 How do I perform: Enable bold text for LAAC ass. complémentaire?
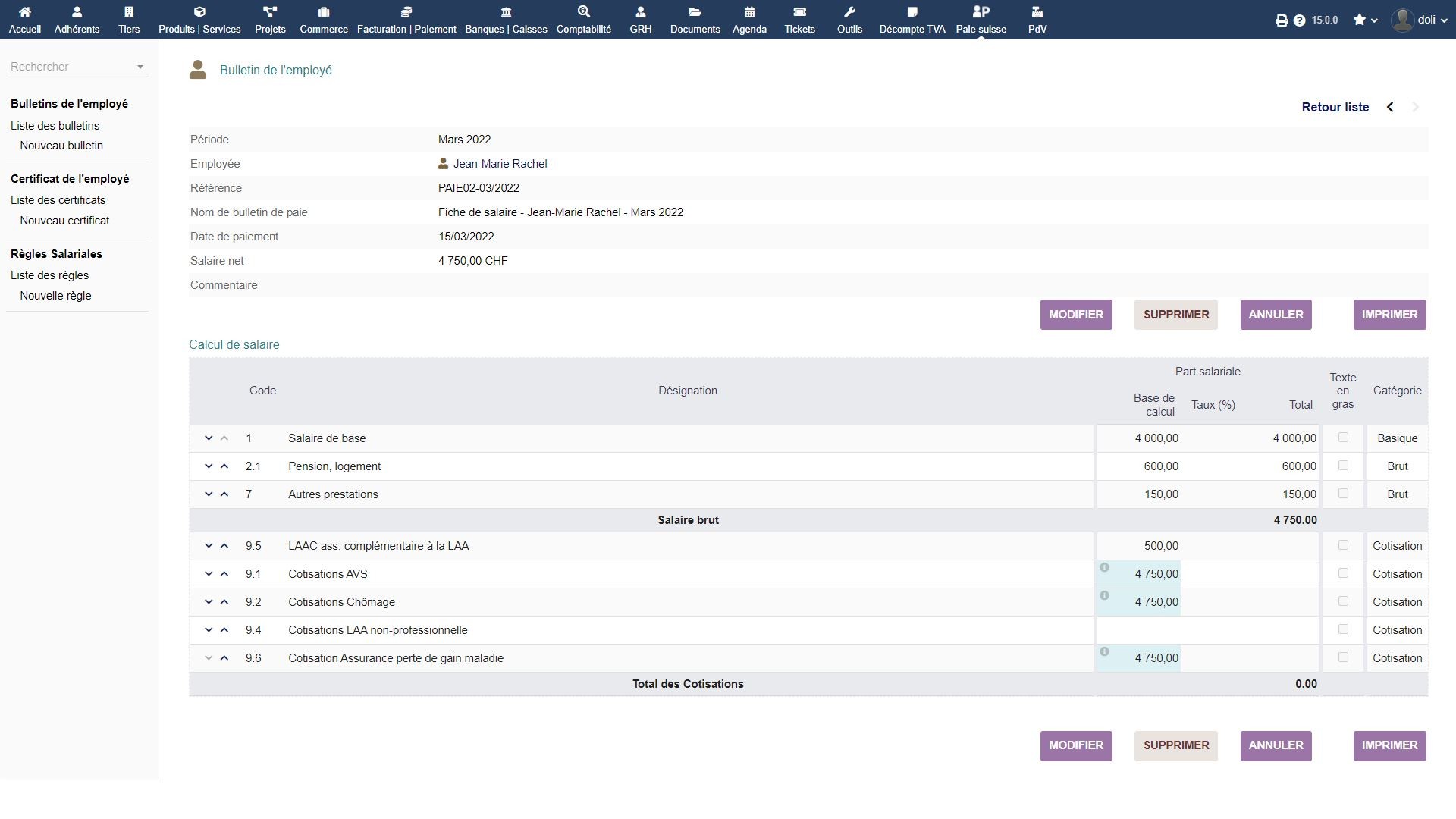(1343, 545)
